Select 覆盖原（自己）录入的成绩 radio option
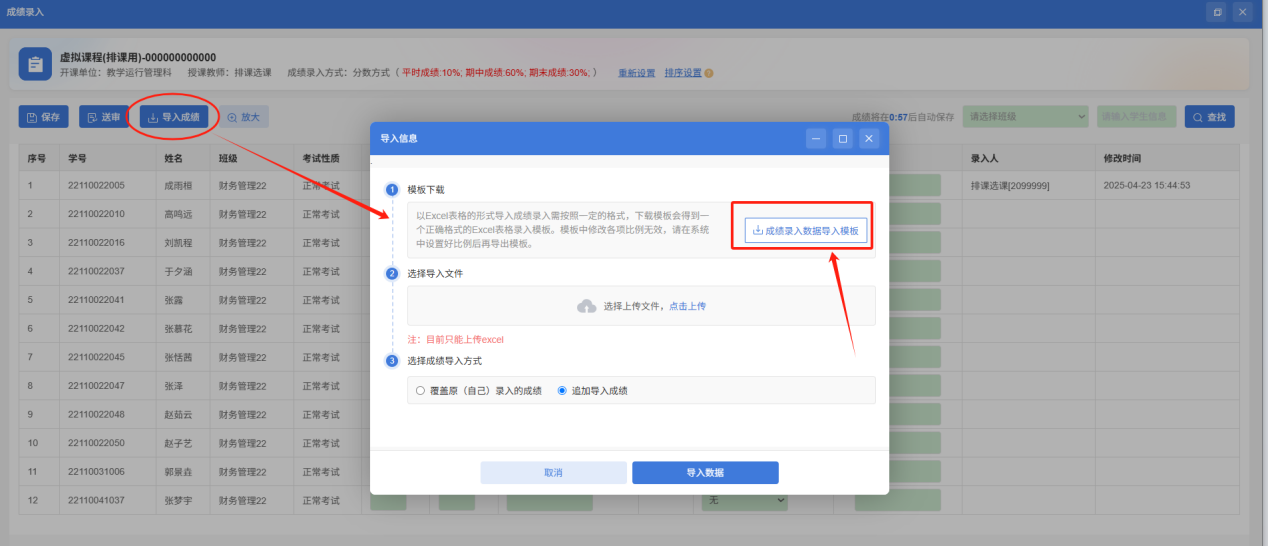 tap(421, 391)
